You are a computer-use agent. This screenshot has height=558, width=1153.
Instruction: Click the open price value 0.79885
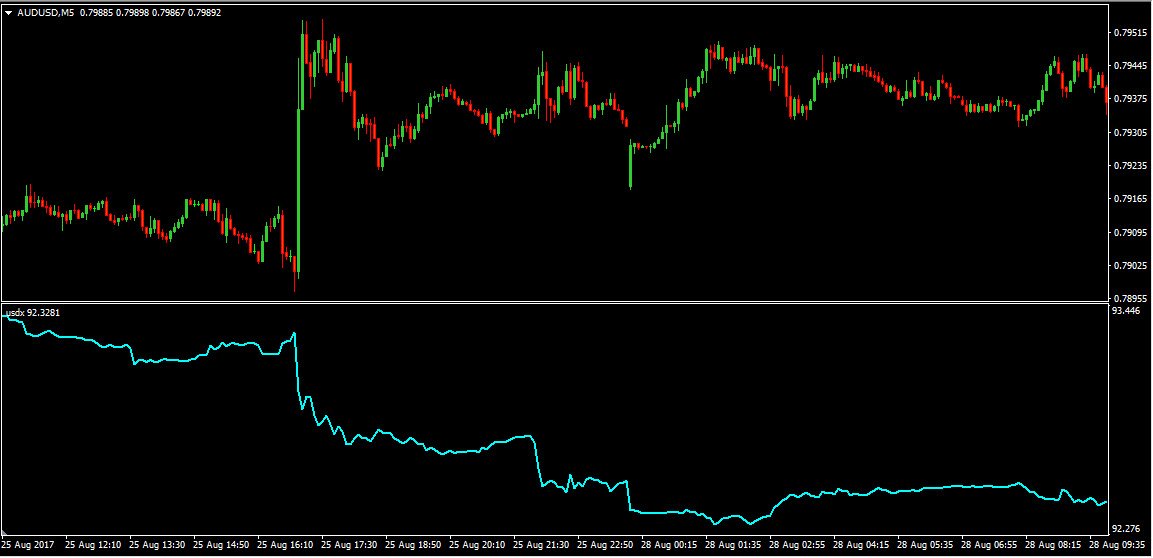click(x=96, y=12)
